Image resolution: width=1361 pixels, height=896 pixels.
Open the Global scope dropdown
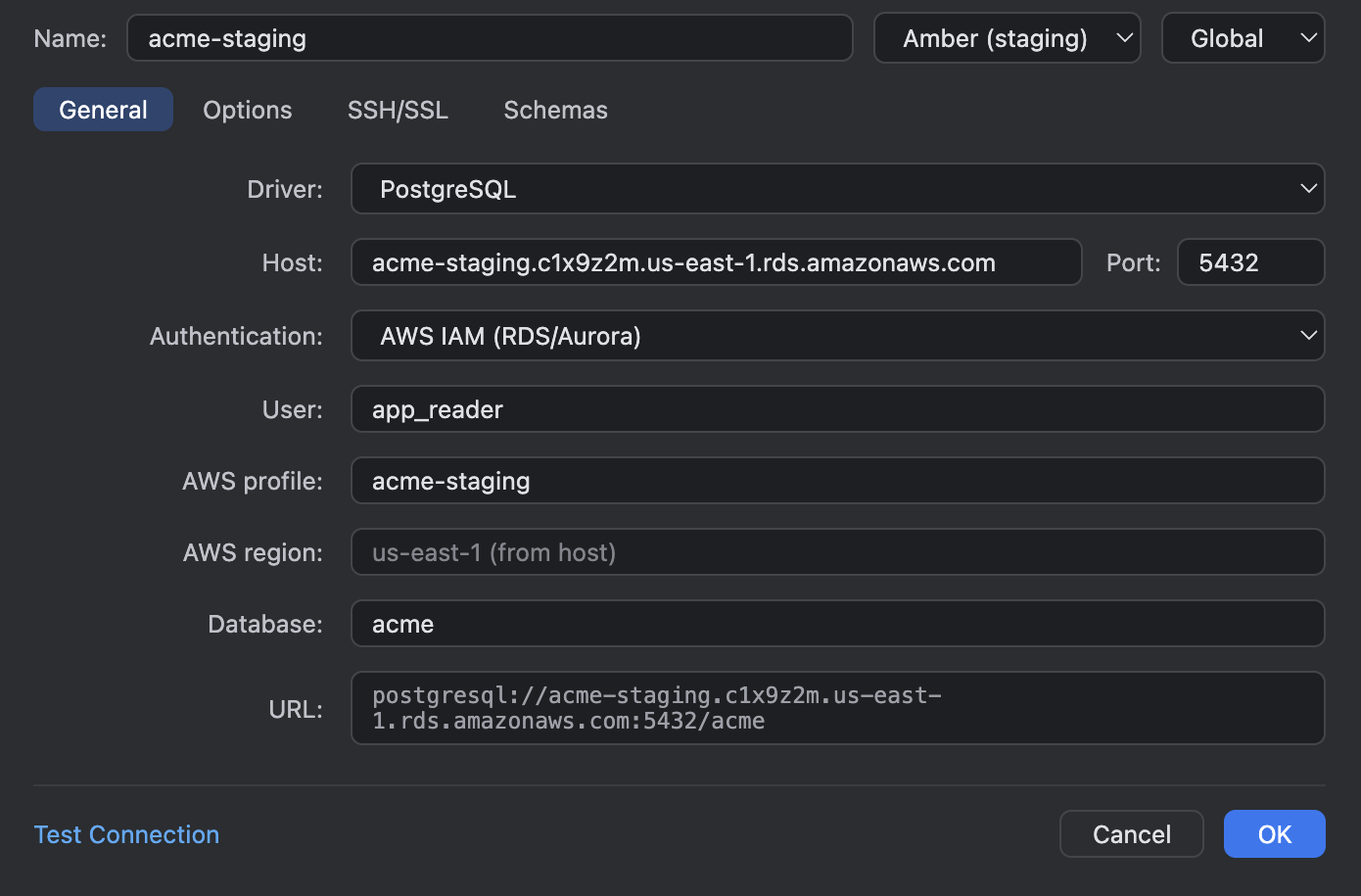[1243, 38]
